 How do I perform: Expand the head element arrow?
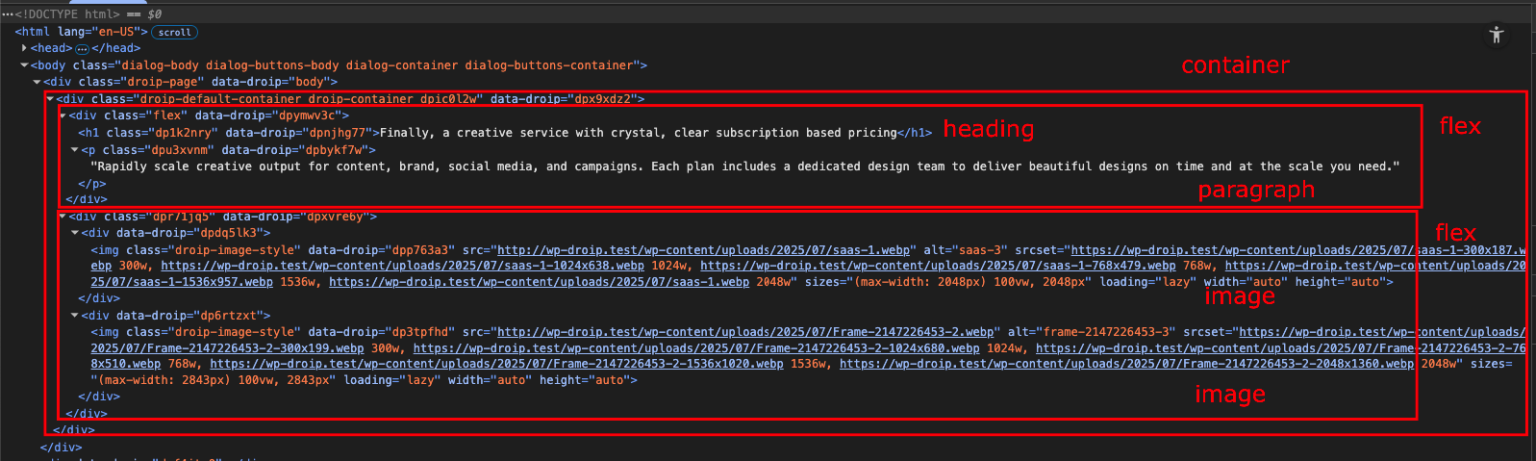coord(25,48)
